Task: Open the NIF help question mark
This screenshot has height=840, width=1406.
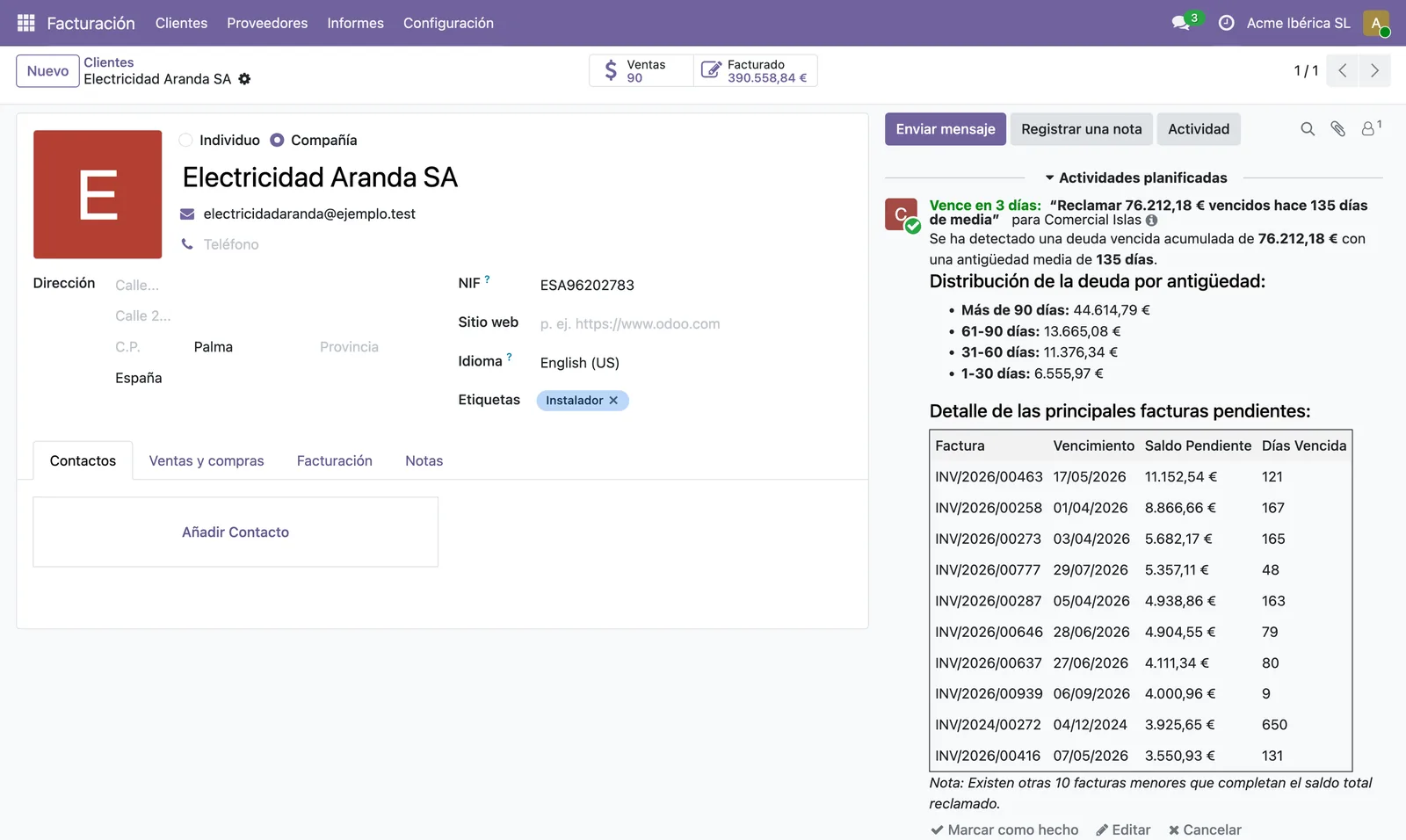Action: 487,279
